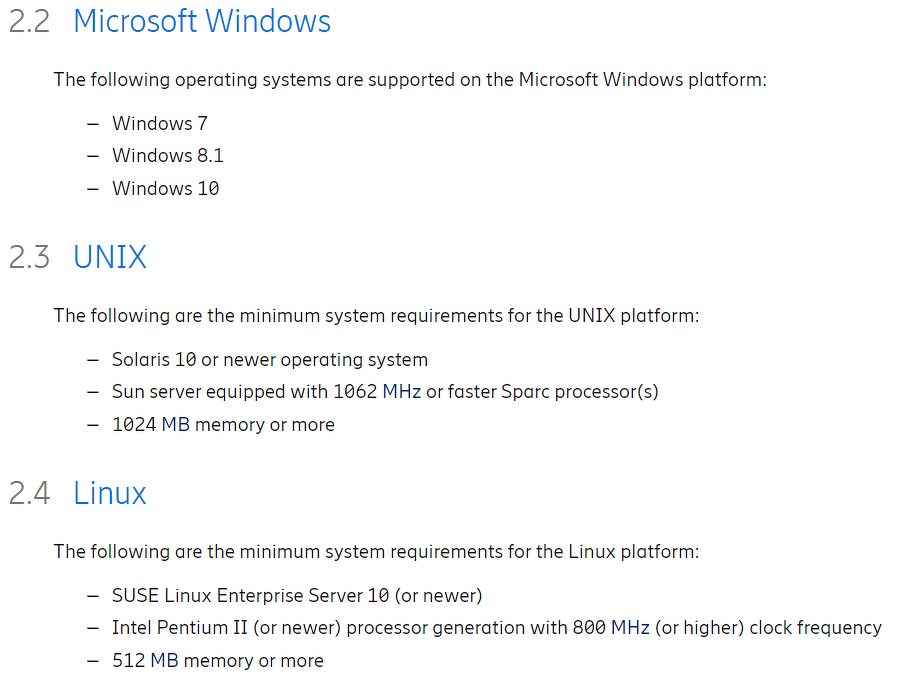Select the Windows 8.1 list entry

pos(167,155)
